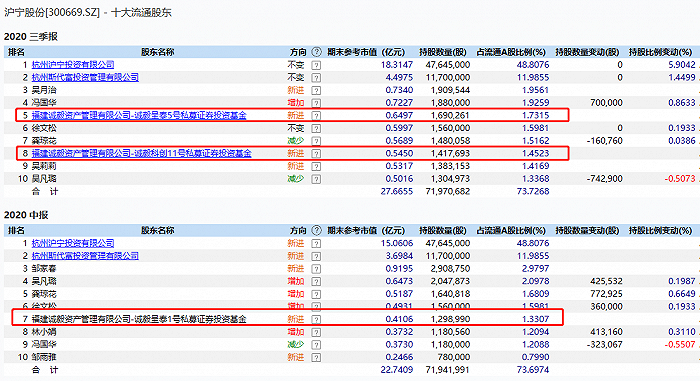
Task: Click 方向 header in 中报 table
Action: coord(298,230)
